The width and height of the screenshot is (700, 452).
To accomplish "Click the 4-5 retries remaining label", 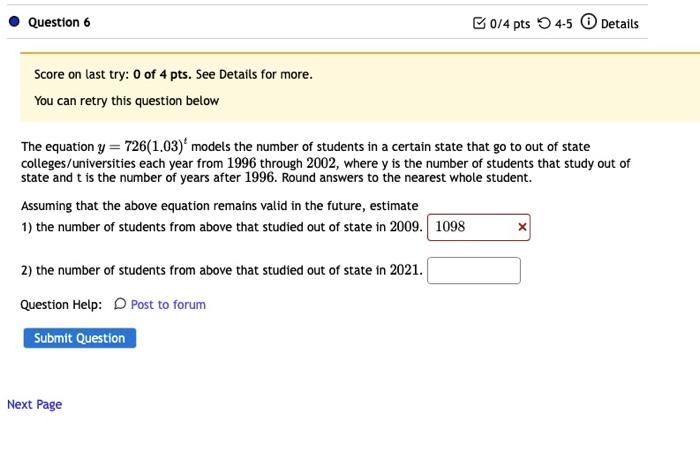I will (563, 23).
